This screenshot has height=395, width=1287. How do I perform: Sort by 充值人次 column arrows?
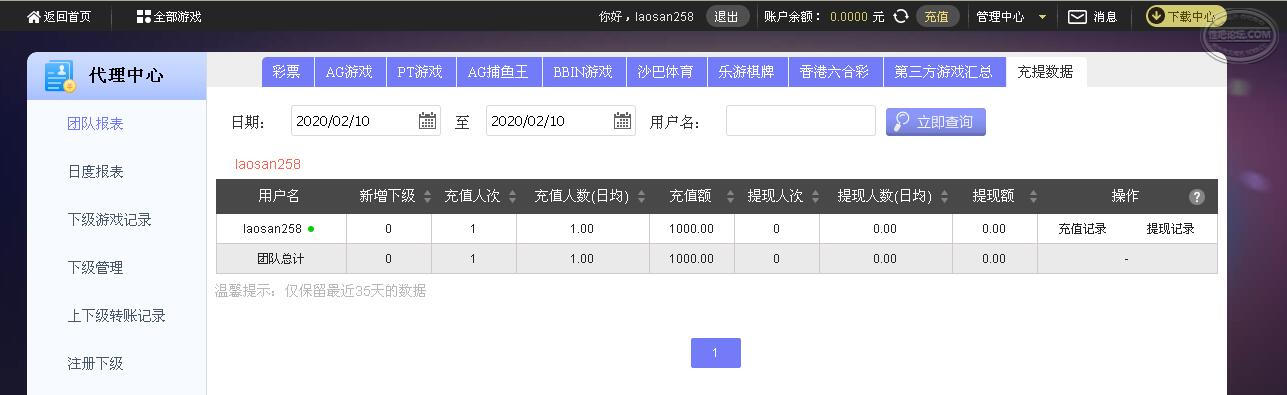click(512, 197)
